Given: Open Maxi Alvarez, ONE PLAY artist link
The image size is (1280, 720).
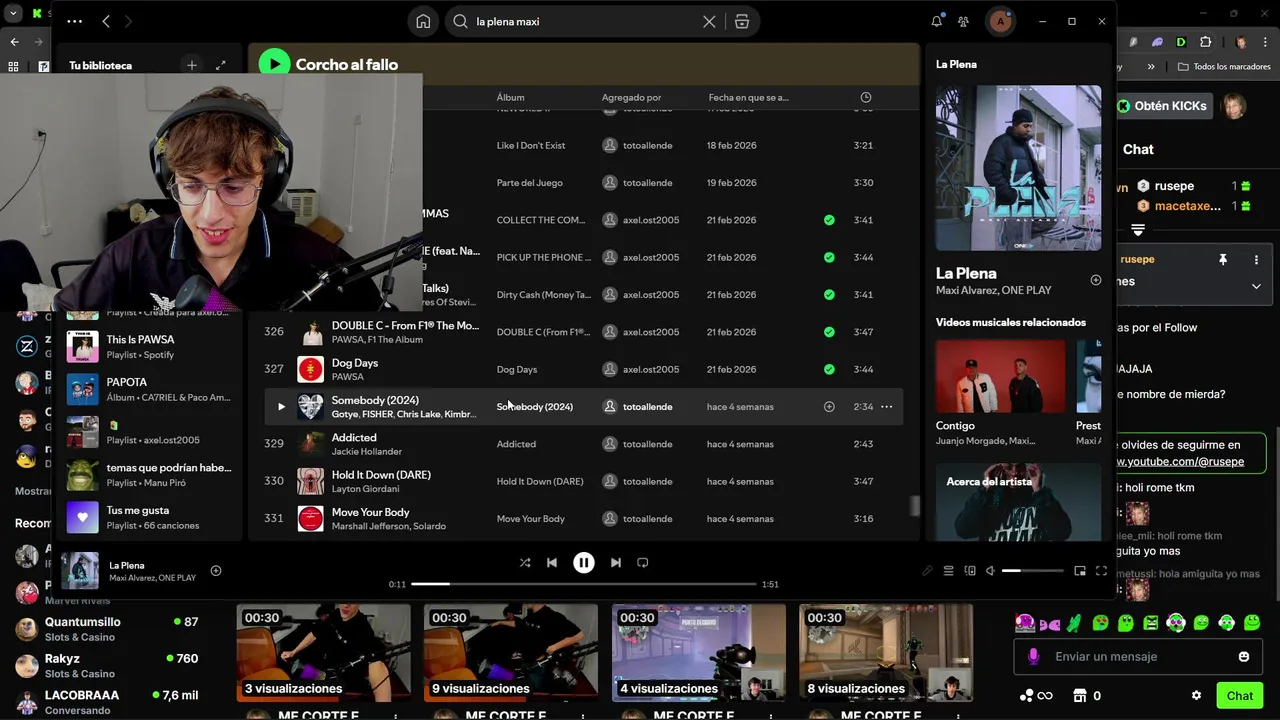Looking at the screenshot, I should click(993, 290).
